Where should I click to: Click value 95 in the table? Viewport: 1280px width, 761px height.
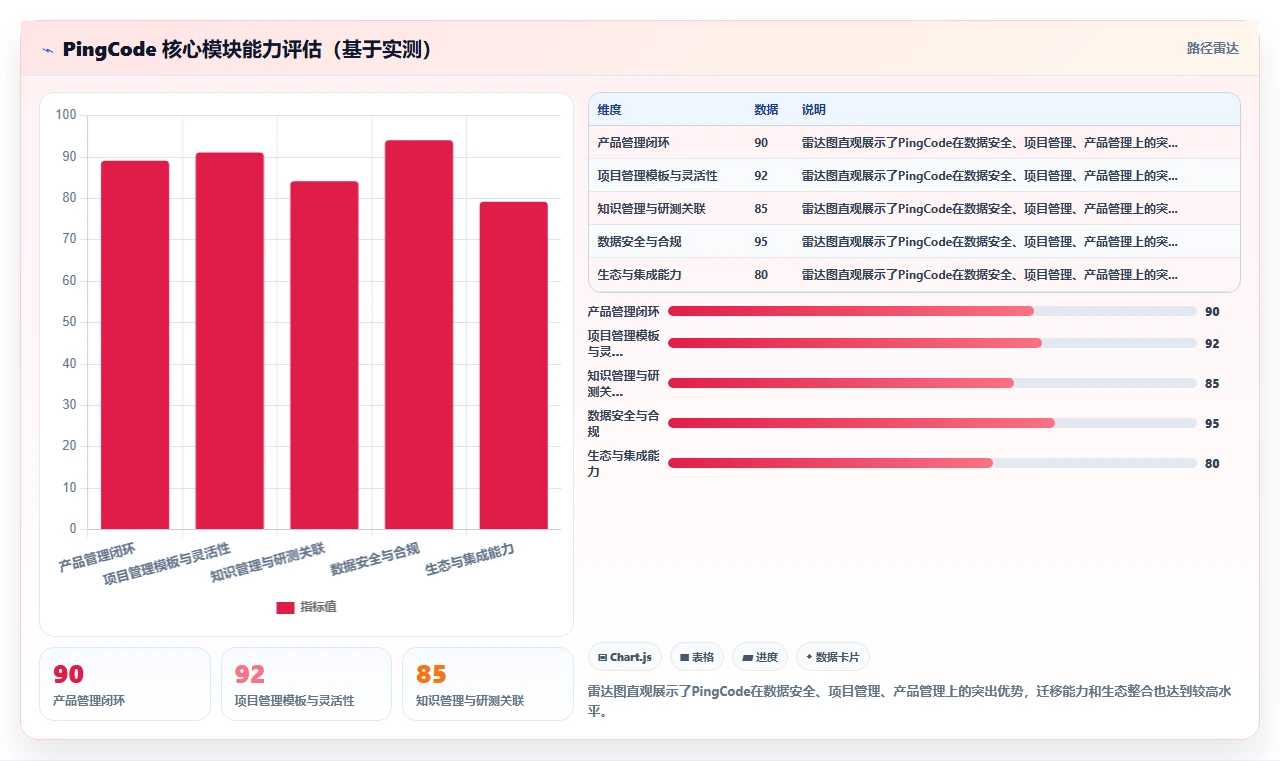coord(761,242)
